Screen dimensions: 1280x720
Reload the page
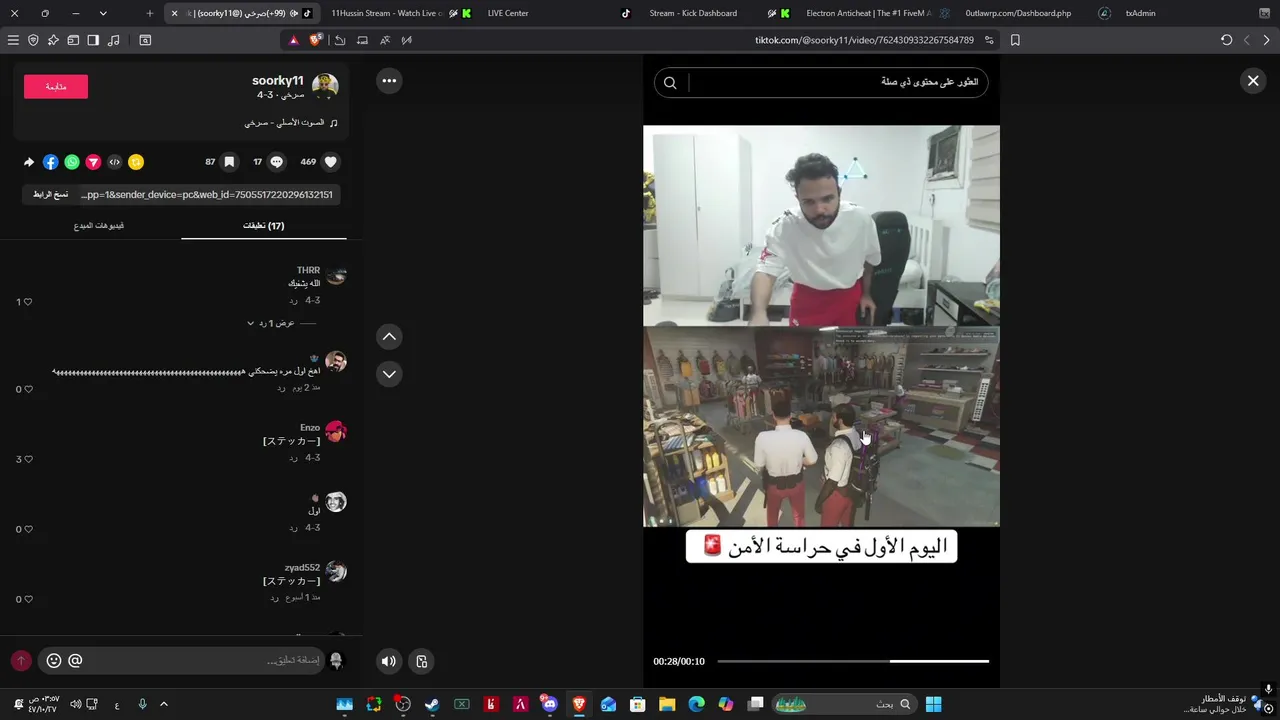1227,40
